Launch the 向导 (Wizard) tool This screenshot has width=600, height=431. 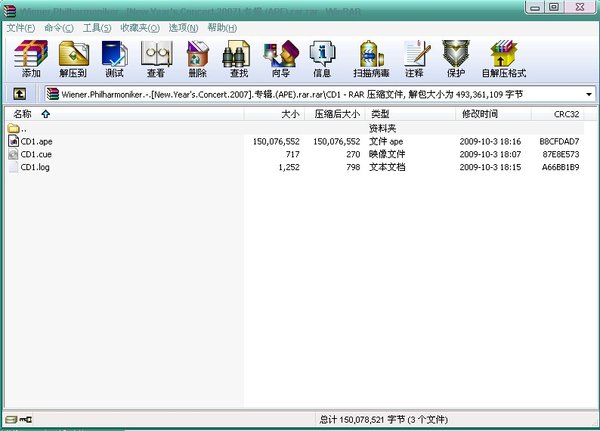(280, 59)
